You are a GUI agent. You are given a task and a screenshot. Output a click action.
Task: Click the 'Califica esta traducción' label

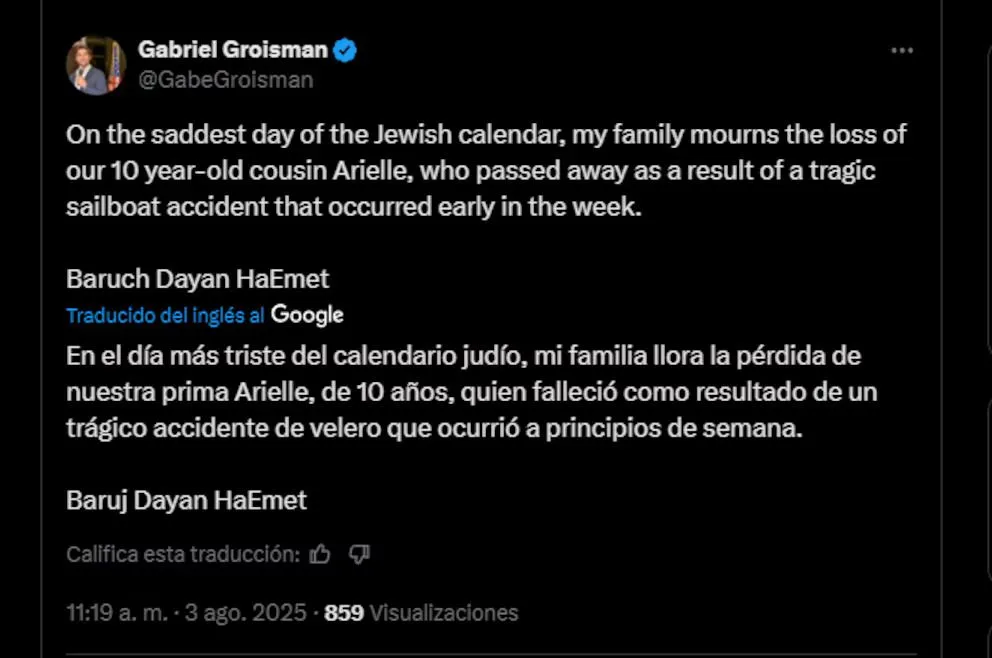(183, 554)
